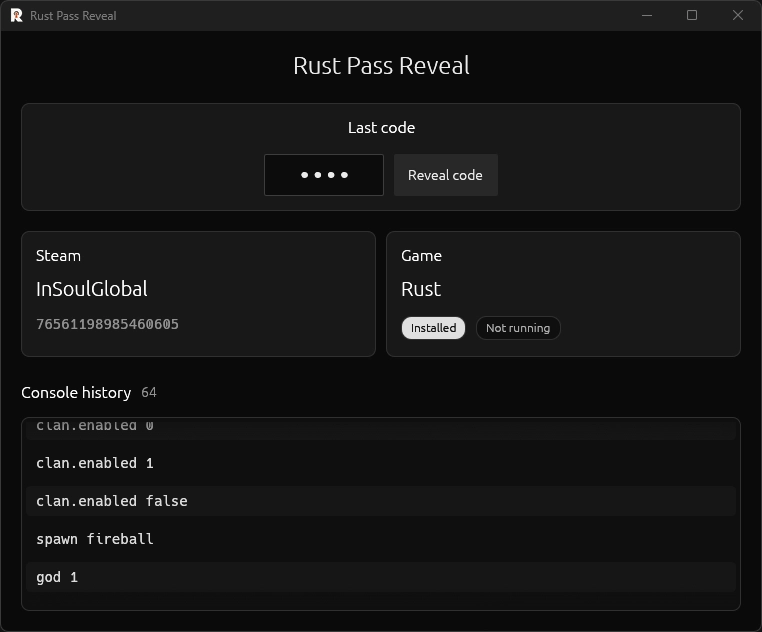762x632 pixels.
Task: Click the Steam card label
Action: coord(58,256)
